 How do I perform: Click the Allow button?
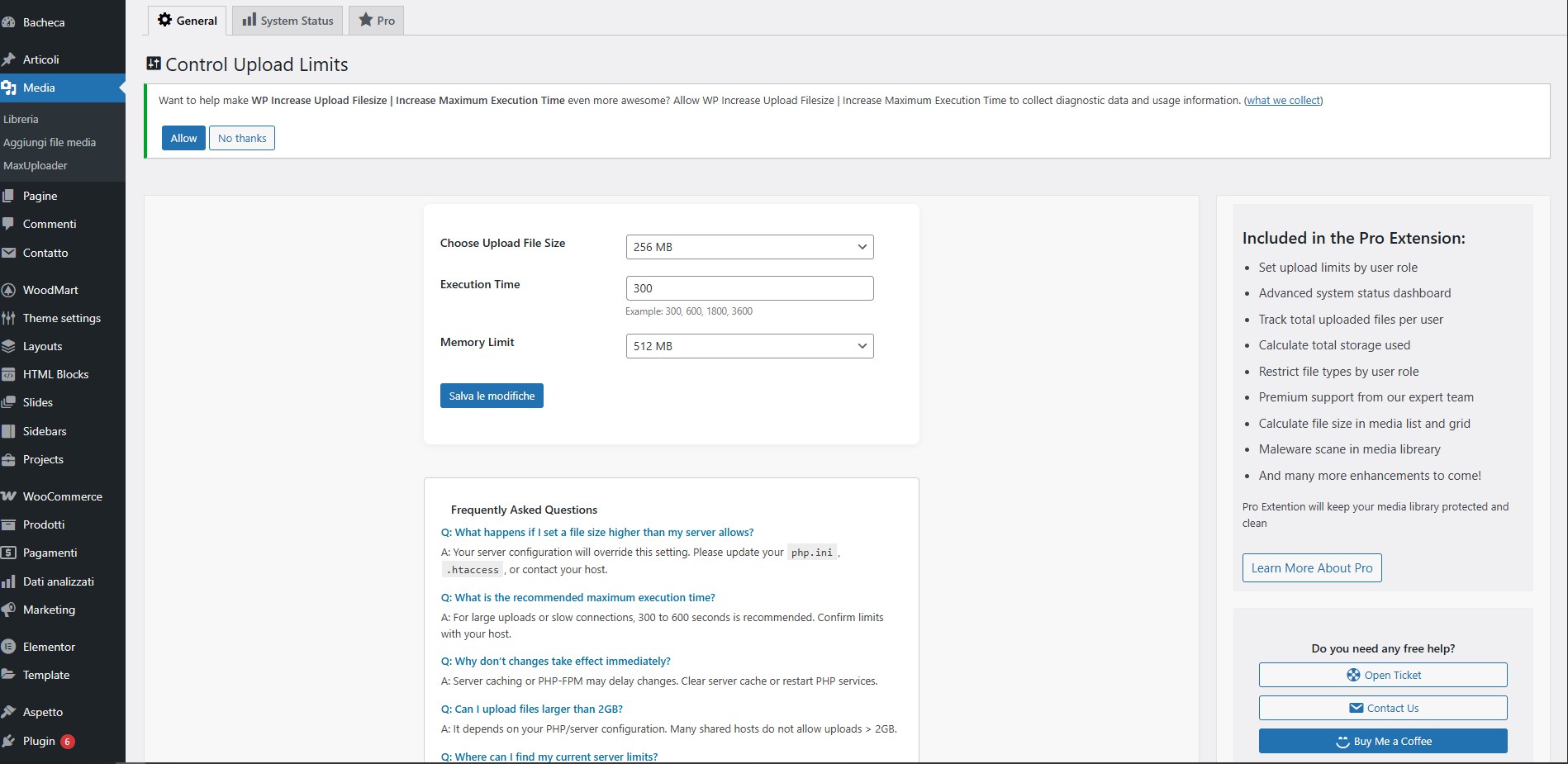pyautogui.click(x=183, y=138)
